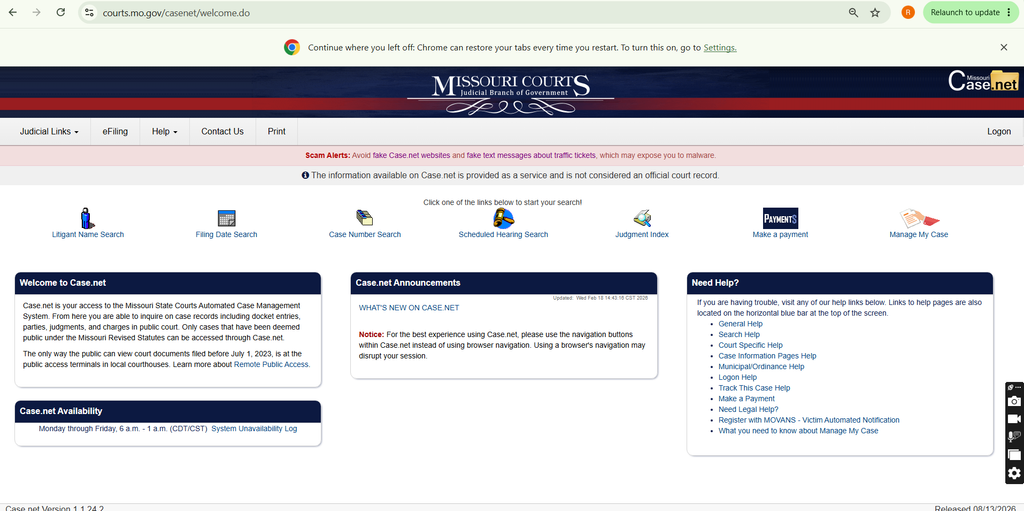Screen dimensions: 1024x511
Task: Click the Case.net Availability header
Action: [x=168, y=411]
